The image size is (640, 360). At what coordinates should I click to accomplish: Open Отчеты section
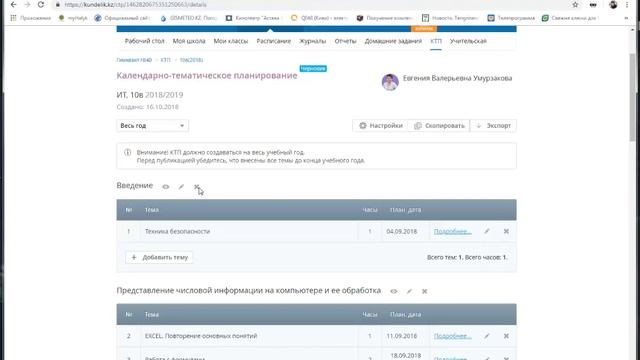click(x=345, y=41)
